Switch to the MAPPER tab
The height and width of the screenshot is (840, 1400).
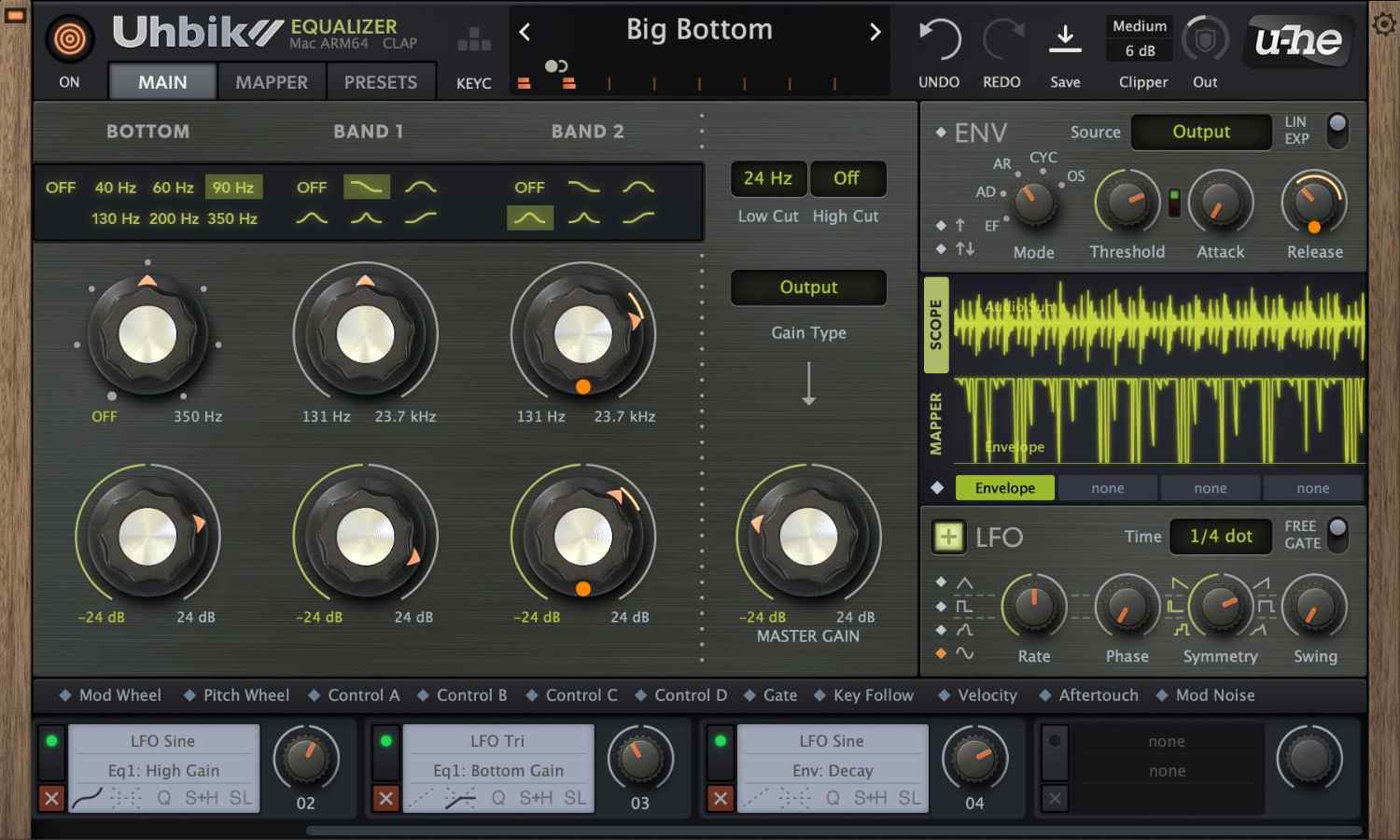tap(271, 82)
